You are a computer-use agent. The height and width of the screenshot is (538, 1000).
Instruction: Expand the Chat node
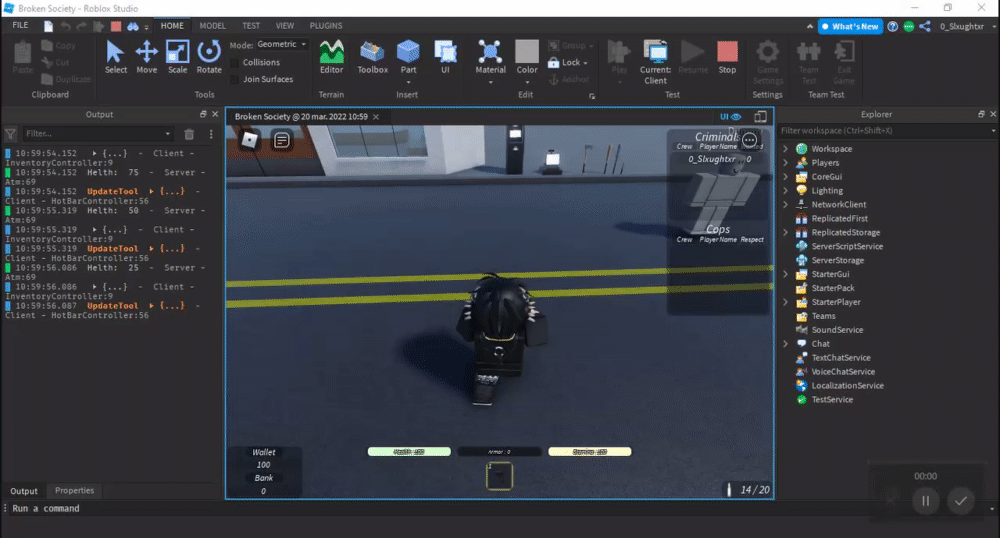pyautogui.click(x=786, y=344)
